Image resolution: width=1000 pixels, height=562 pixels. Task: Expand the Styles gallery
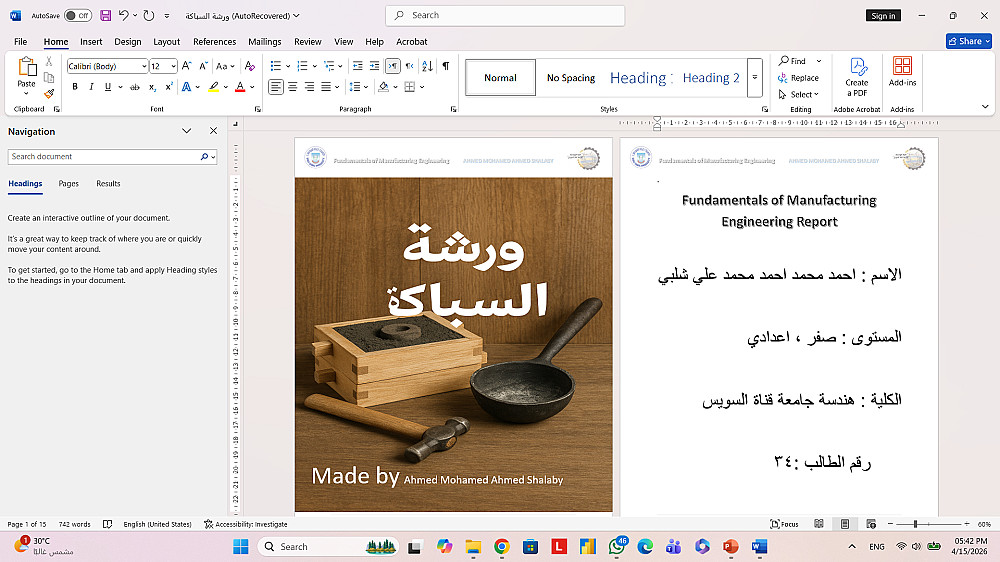click(754, 77)
